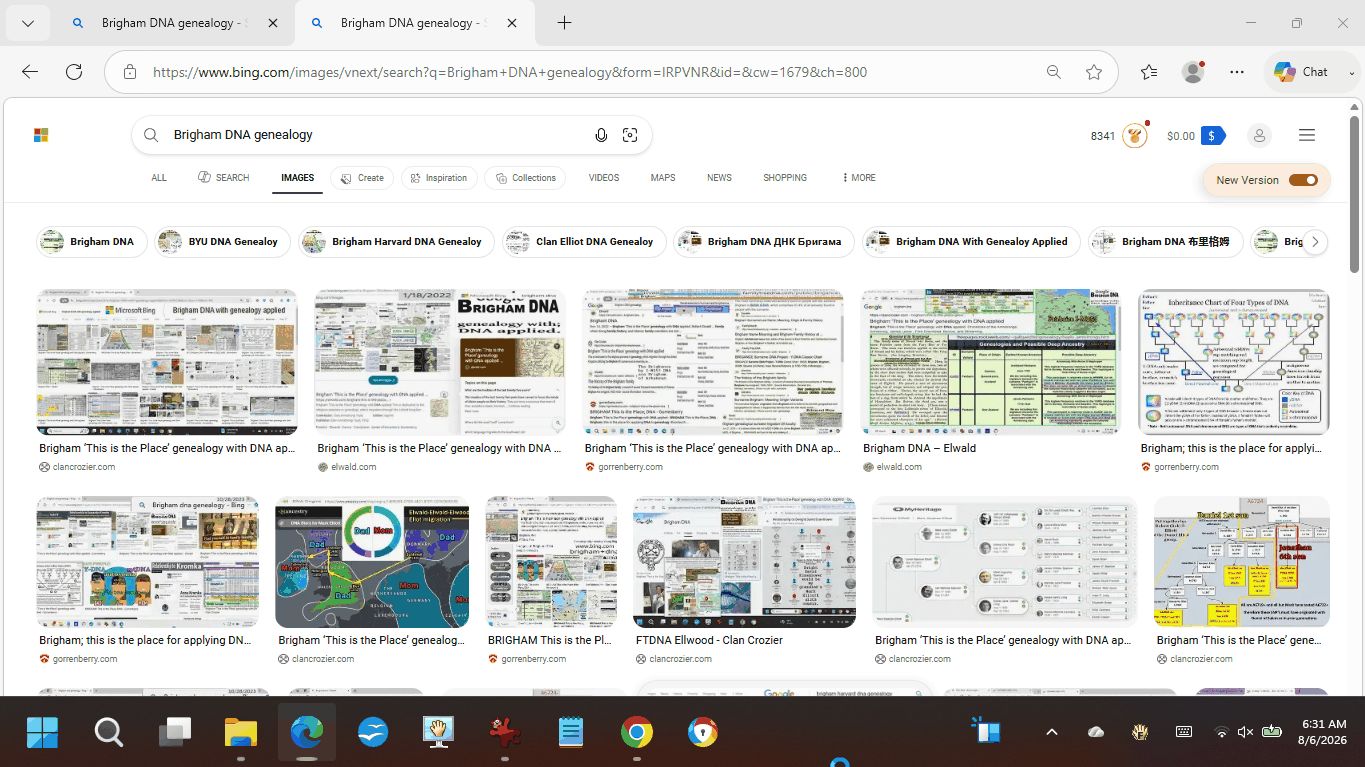The image size is (1365, 767).
Task: Open the Create image tab
Action: pos(362,178)
